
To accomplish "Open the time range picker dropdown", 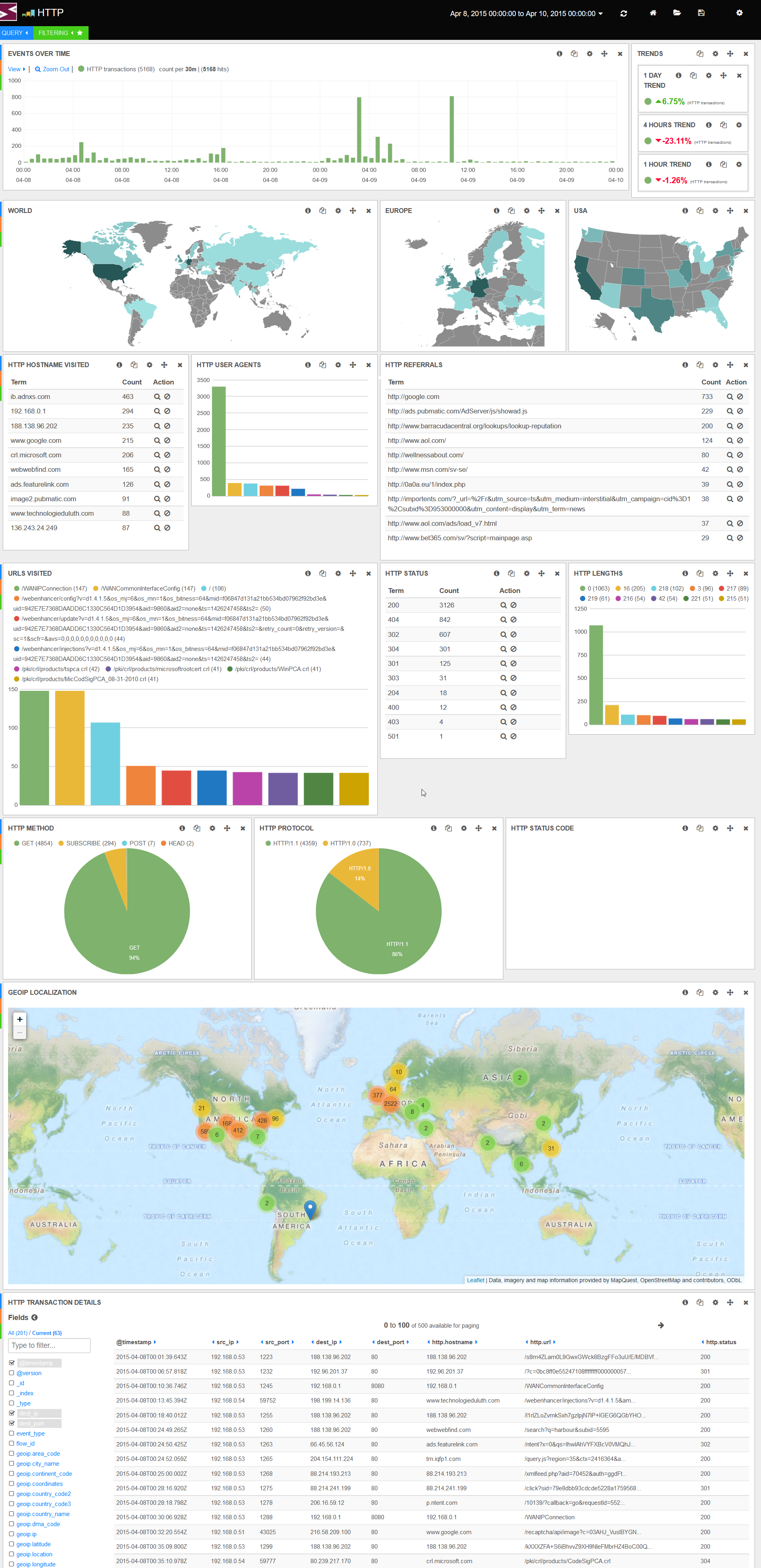I will click(526, 13).
